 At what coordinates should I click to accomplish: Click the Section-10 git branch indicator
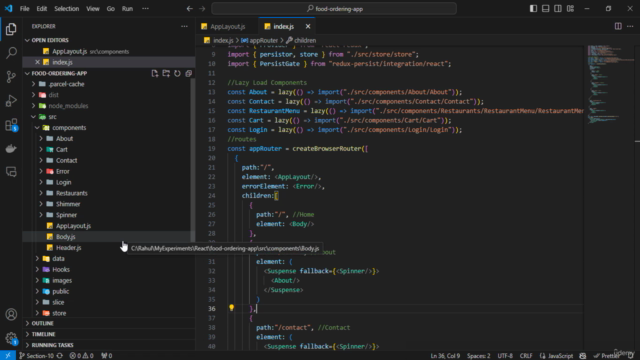pos(36,356)
